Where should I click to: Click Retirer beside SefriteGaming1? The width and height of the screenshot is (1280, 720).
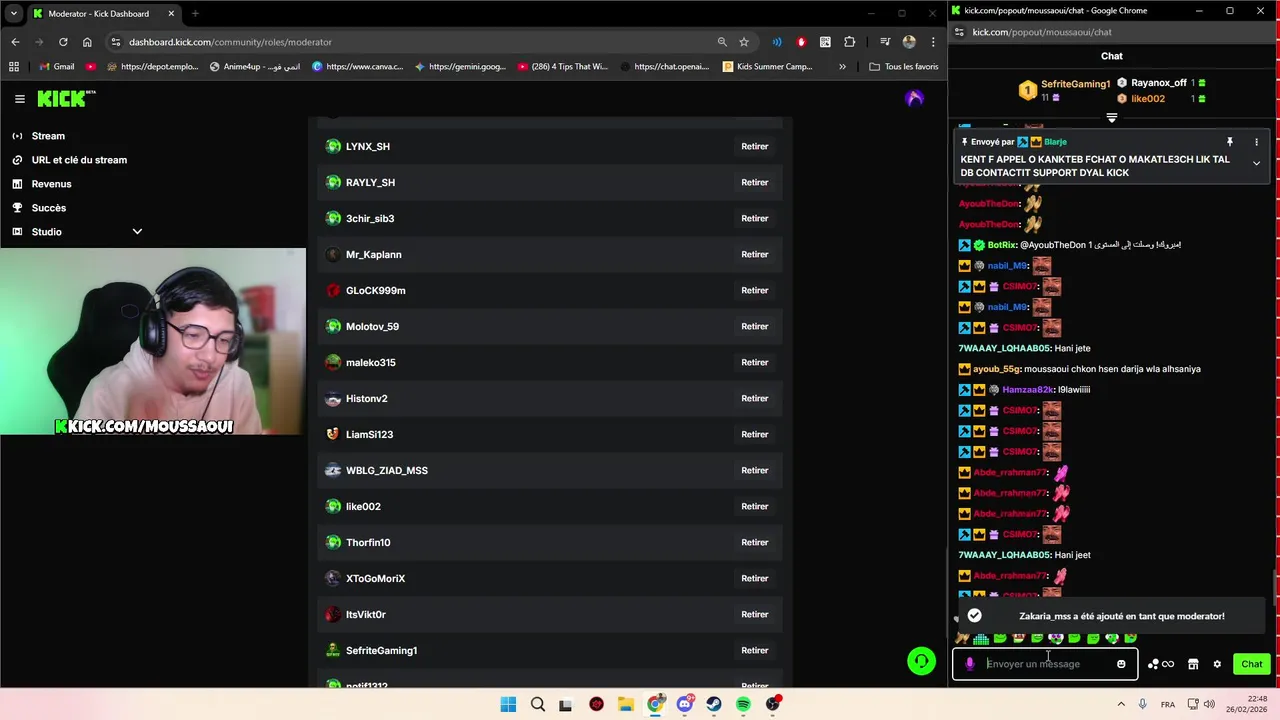755,650
